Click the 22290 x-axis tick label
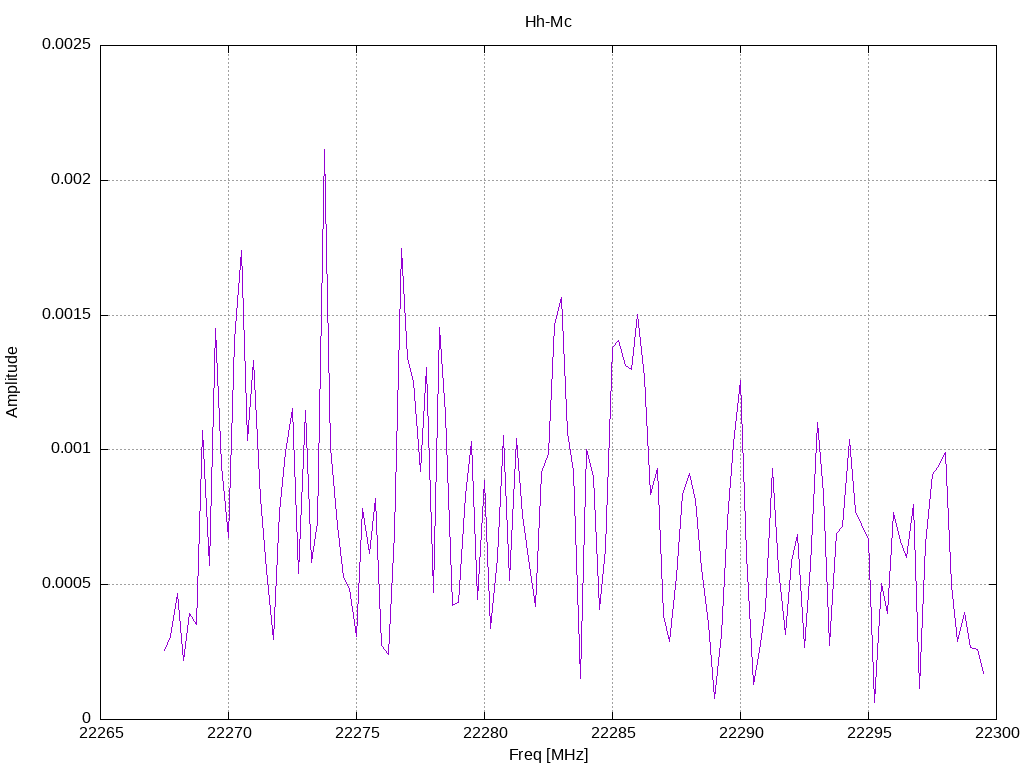Image resolution: width=1024 pixels, height=768 pixels. (741, 733)
